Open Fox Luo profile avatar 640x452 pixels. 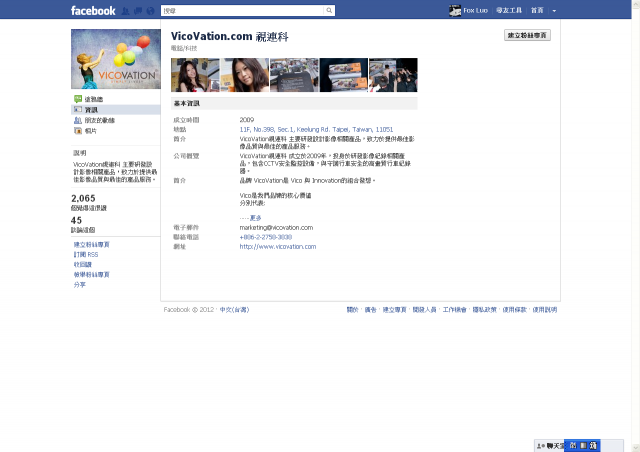pyautogui.click(x=455, y=11)
